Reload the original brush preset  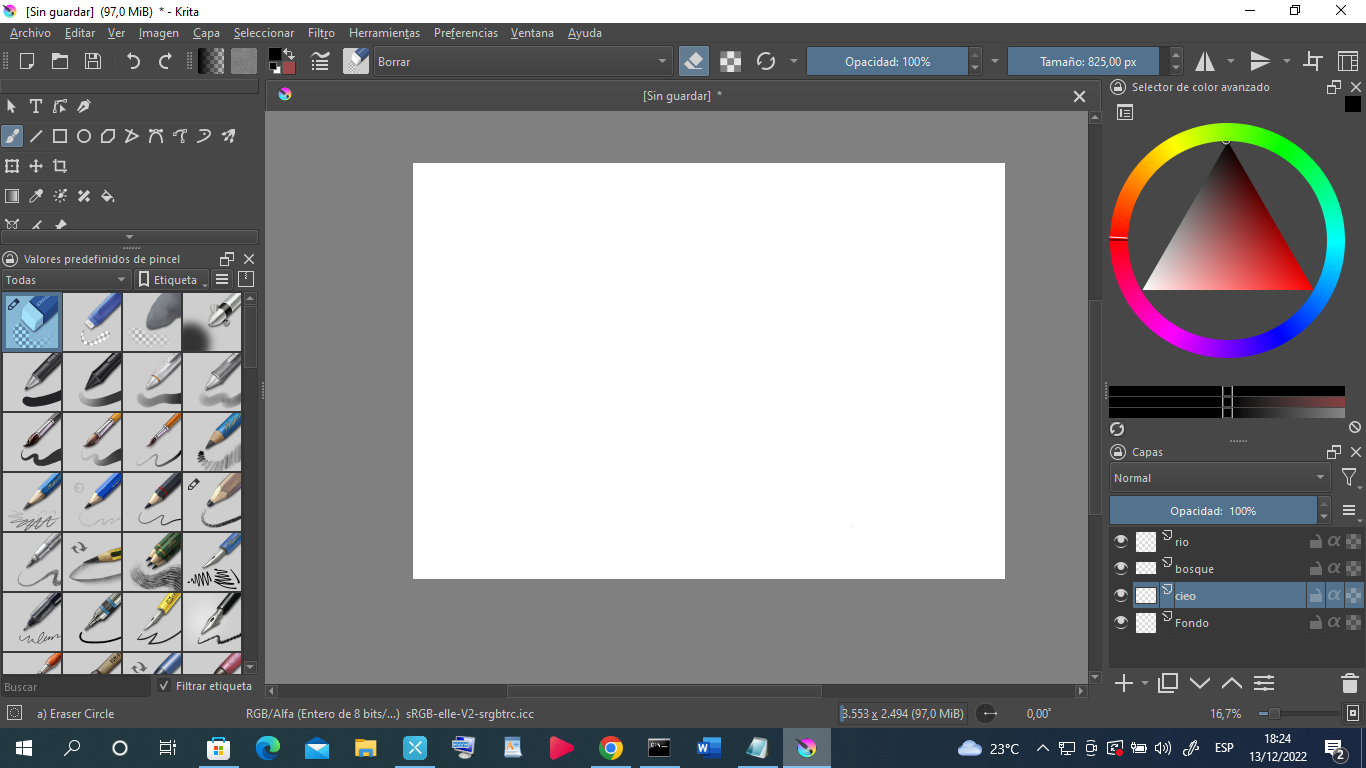(x=766, y=61)
